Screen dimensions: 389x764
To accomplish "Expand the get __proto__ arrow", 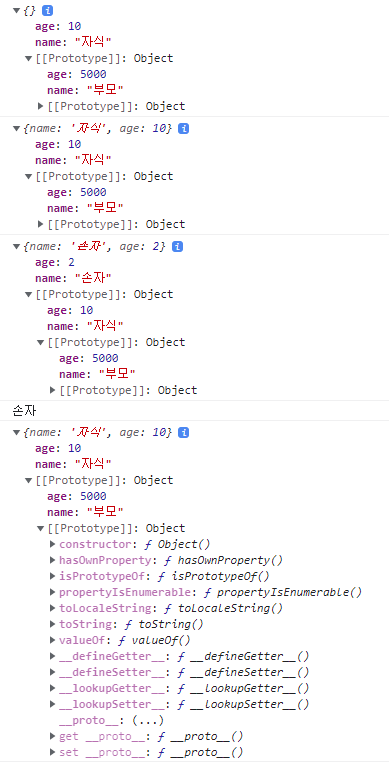I will click(x=53, y=736).
